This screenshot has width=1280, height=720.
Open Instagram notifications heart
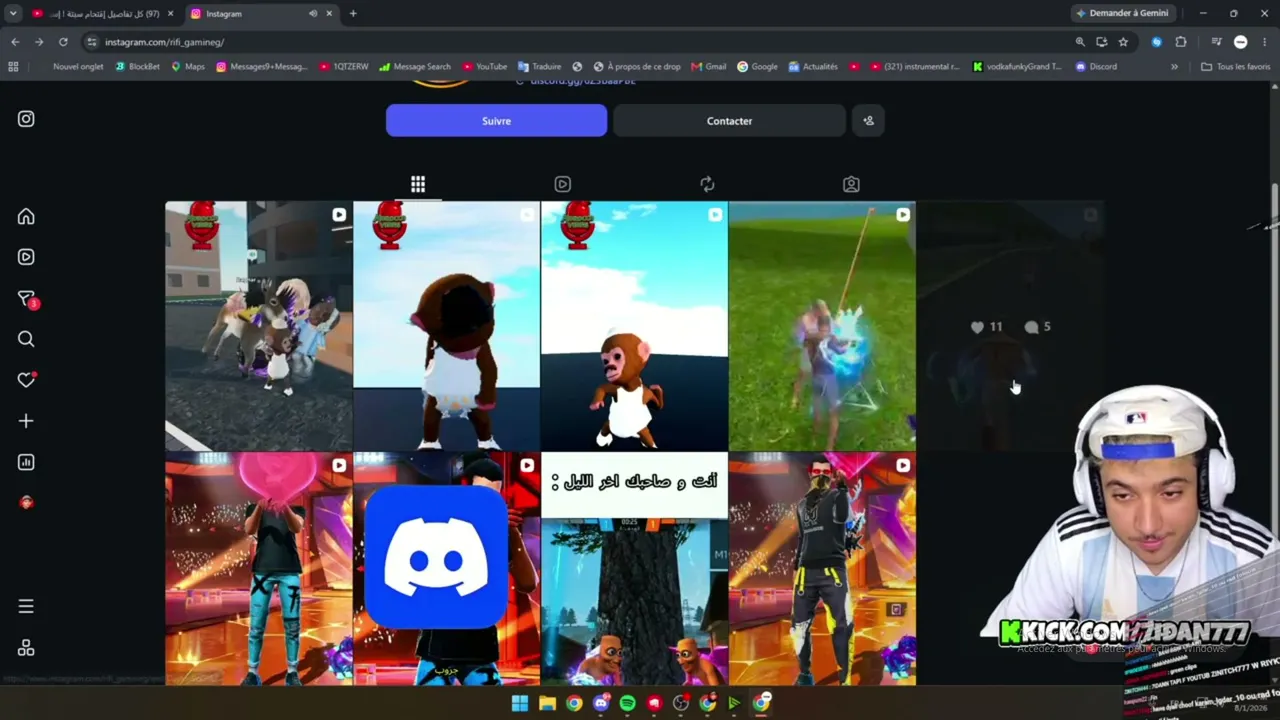26,380
